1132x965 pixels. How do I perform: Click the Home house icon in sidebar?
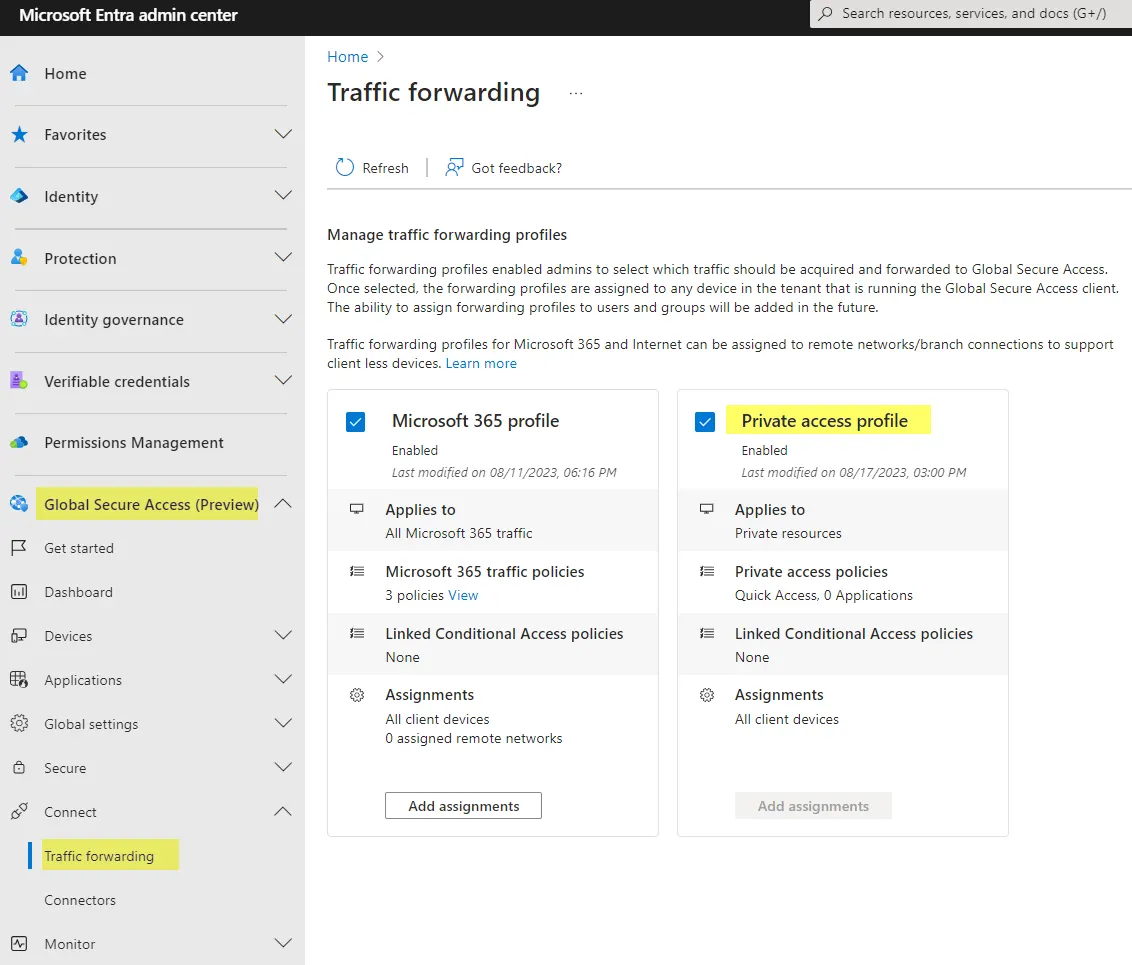point(19,73)
